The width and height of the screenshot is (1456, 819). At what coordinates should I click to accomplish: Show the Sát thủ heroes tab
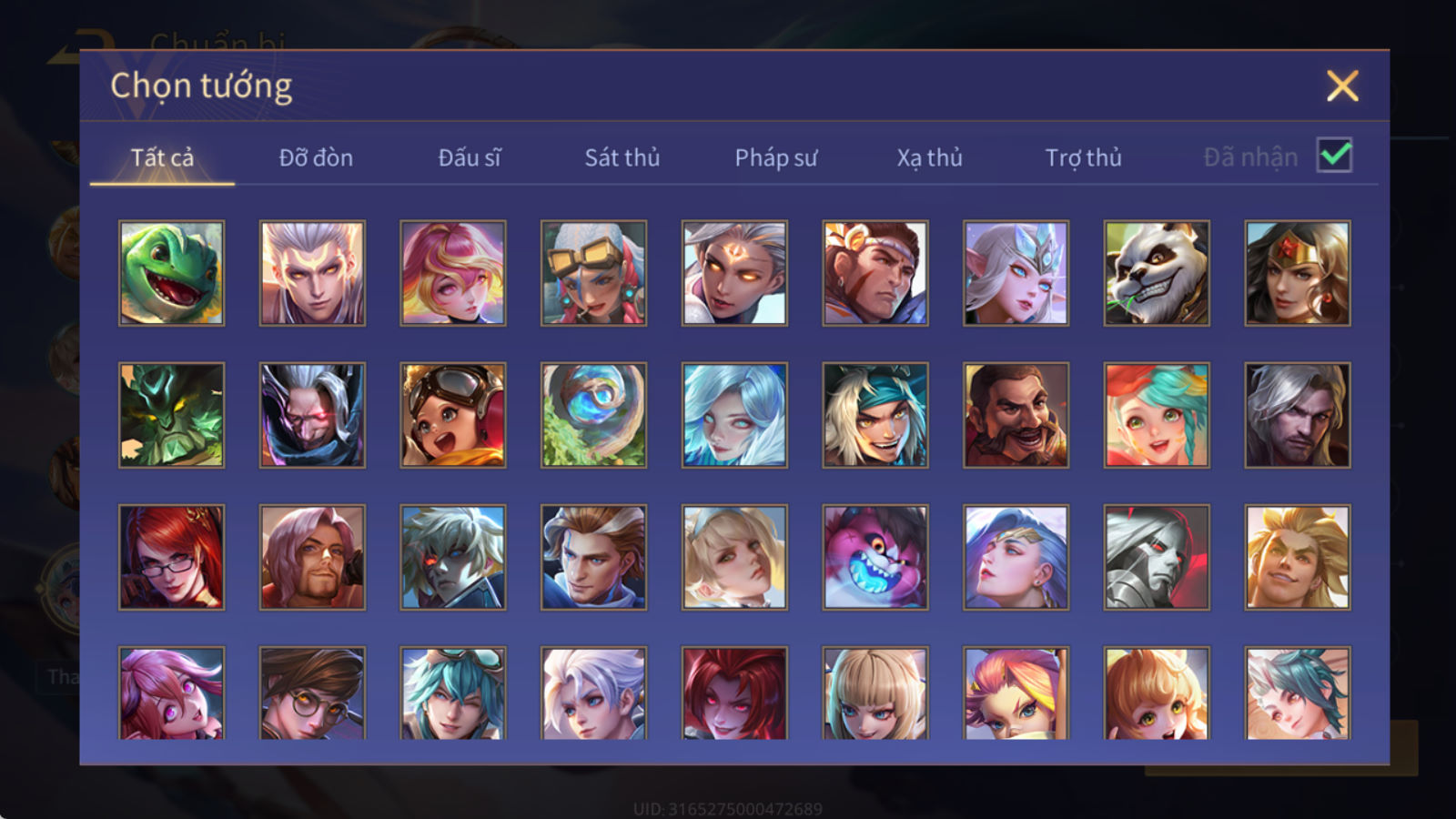pos(622,157)
